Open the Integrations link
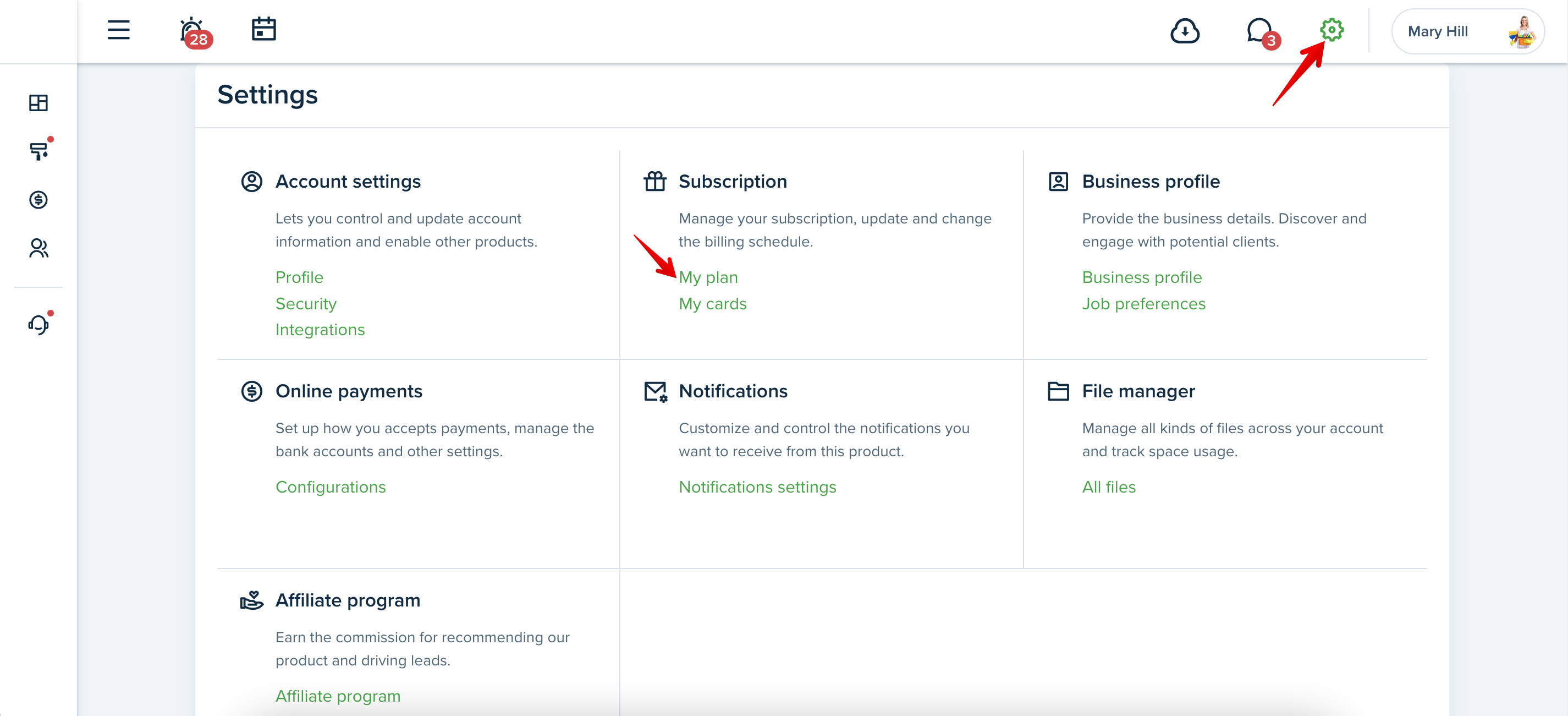 320,330
